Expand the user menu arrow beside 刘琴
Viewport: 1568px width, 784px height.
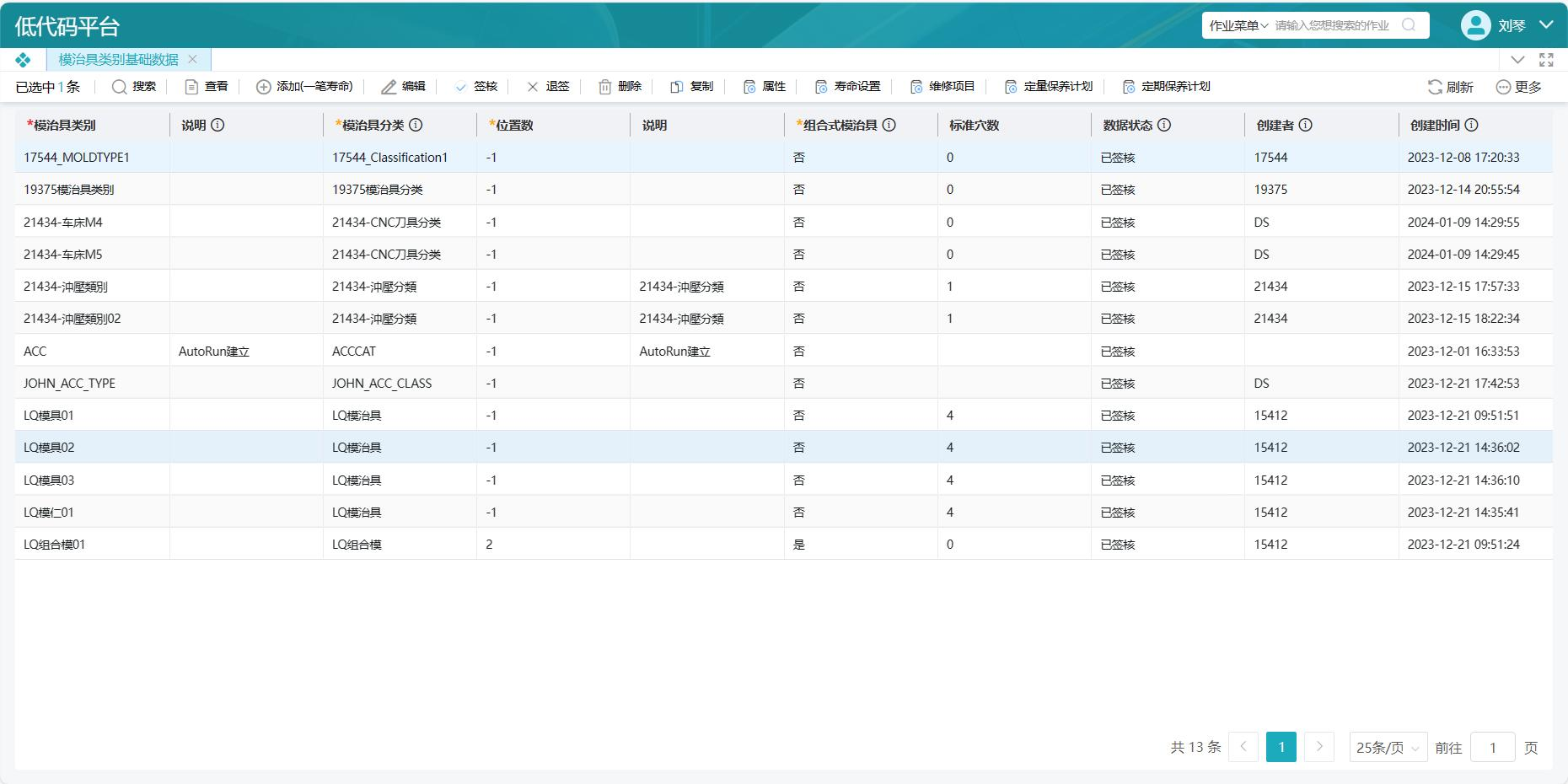(x=1546, y=25)
